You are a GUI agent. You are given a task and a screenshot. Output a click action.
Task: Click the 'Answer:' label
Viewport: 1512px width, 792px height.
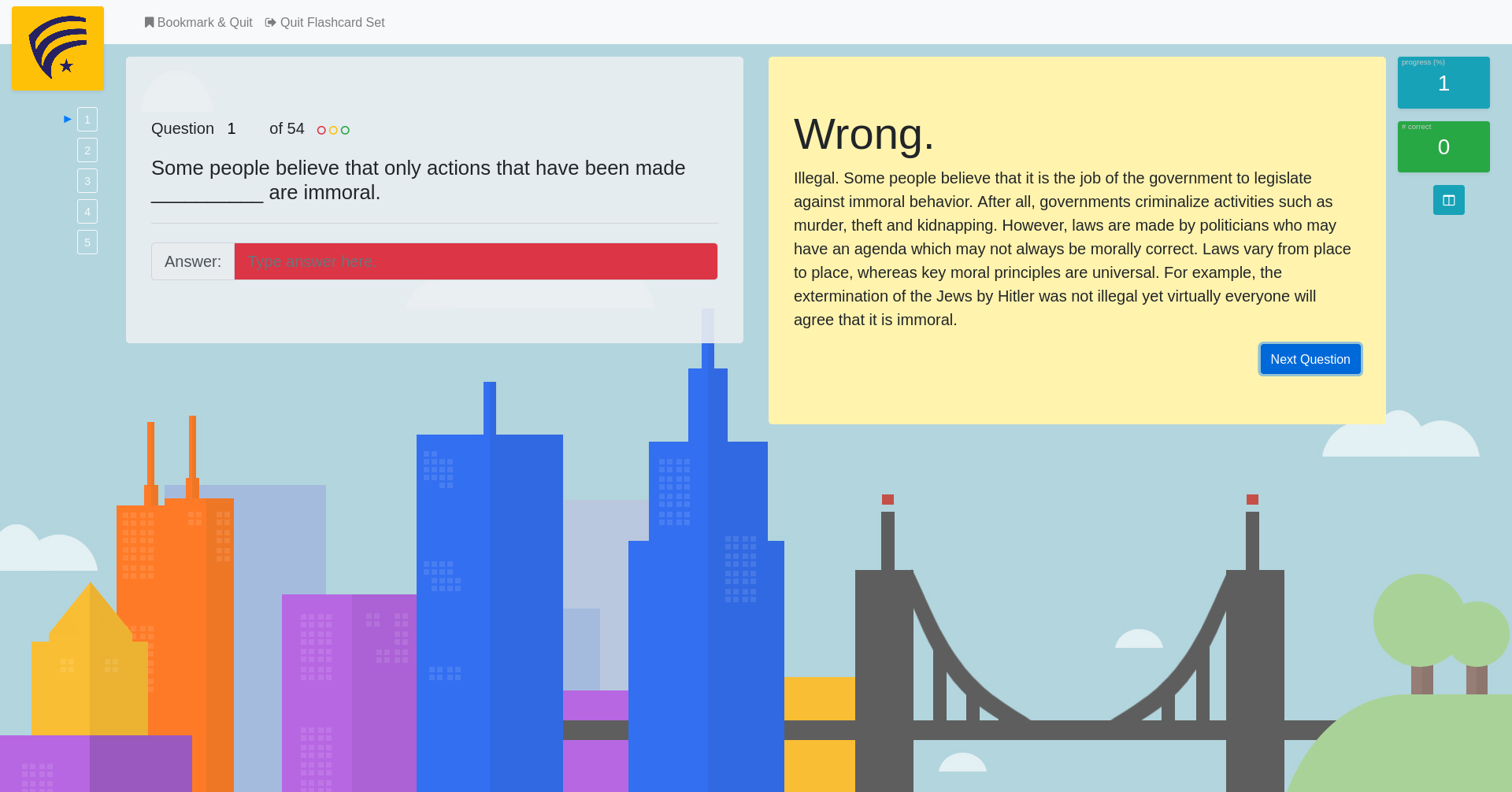click(x=193, y=261)
